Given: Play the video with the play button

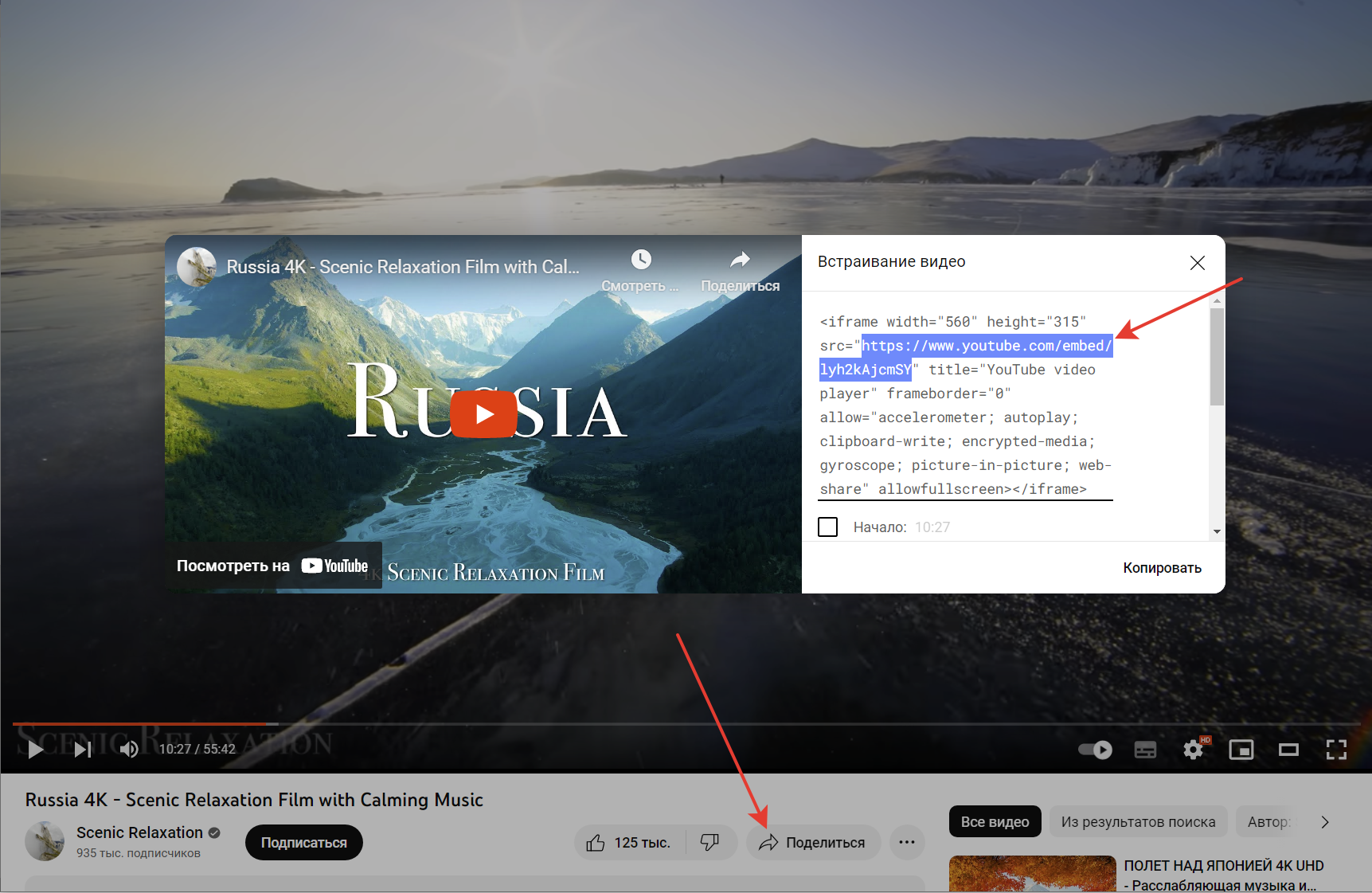Looking at the screenshot, I should tap(35, 749).
